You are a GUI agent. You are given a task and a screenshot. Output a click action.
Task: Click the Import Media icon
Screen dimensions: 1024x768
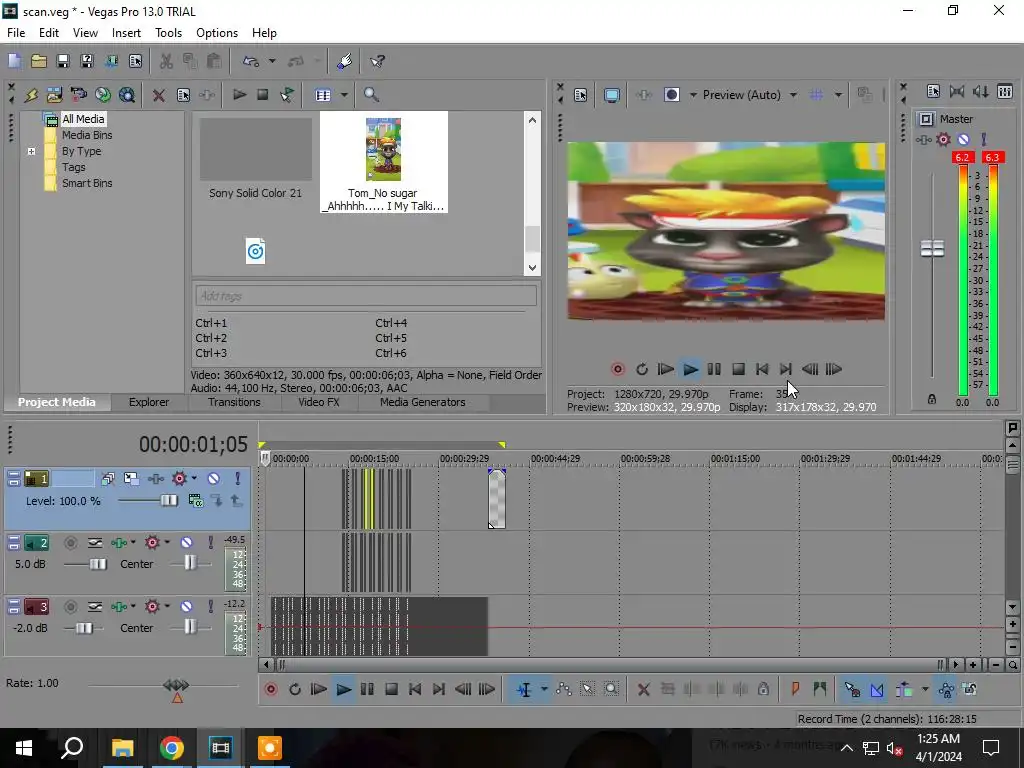pyautogui.click(x=54, y=95)
